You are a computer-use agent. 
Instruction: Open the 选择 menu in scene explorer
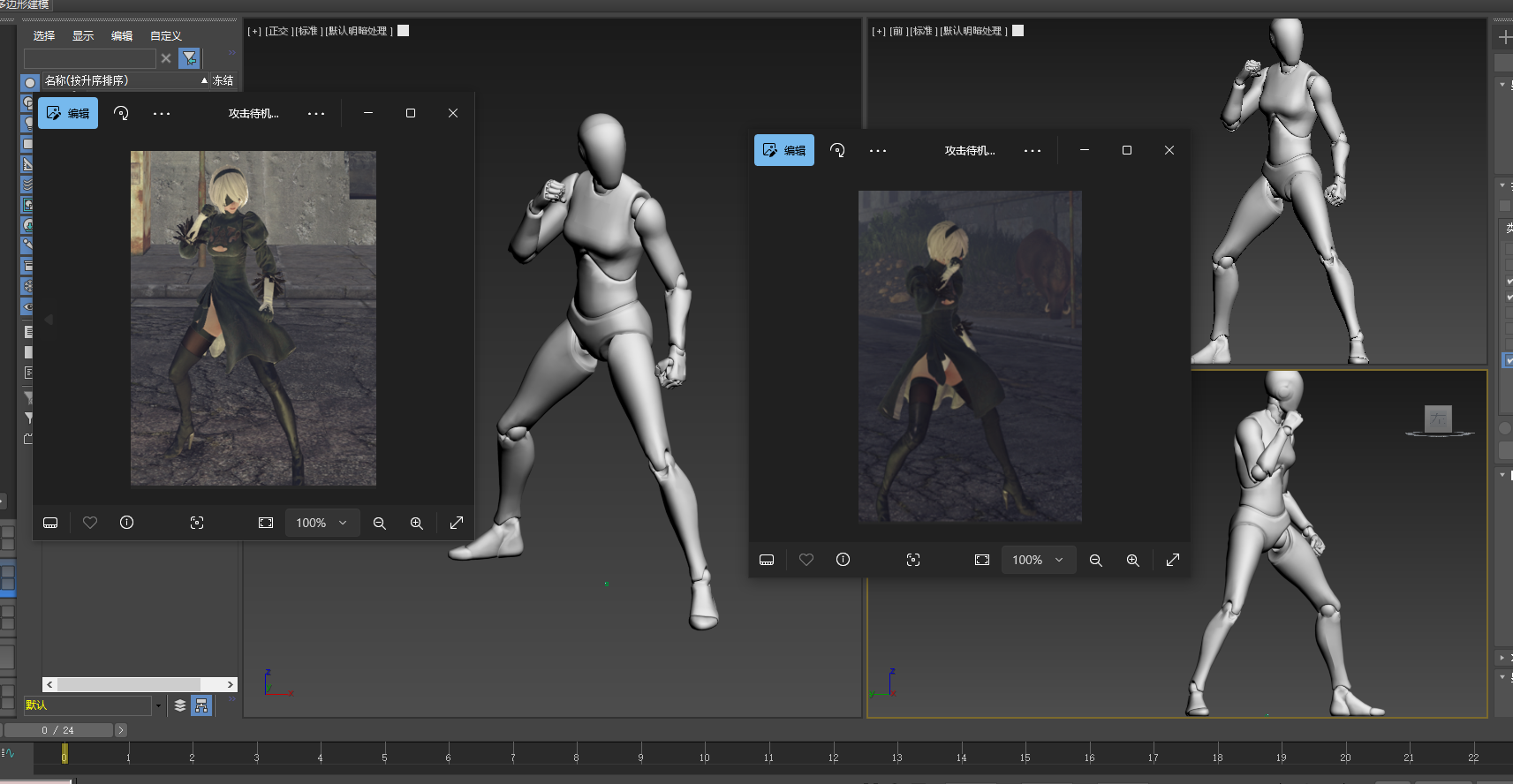click(44, 35)
